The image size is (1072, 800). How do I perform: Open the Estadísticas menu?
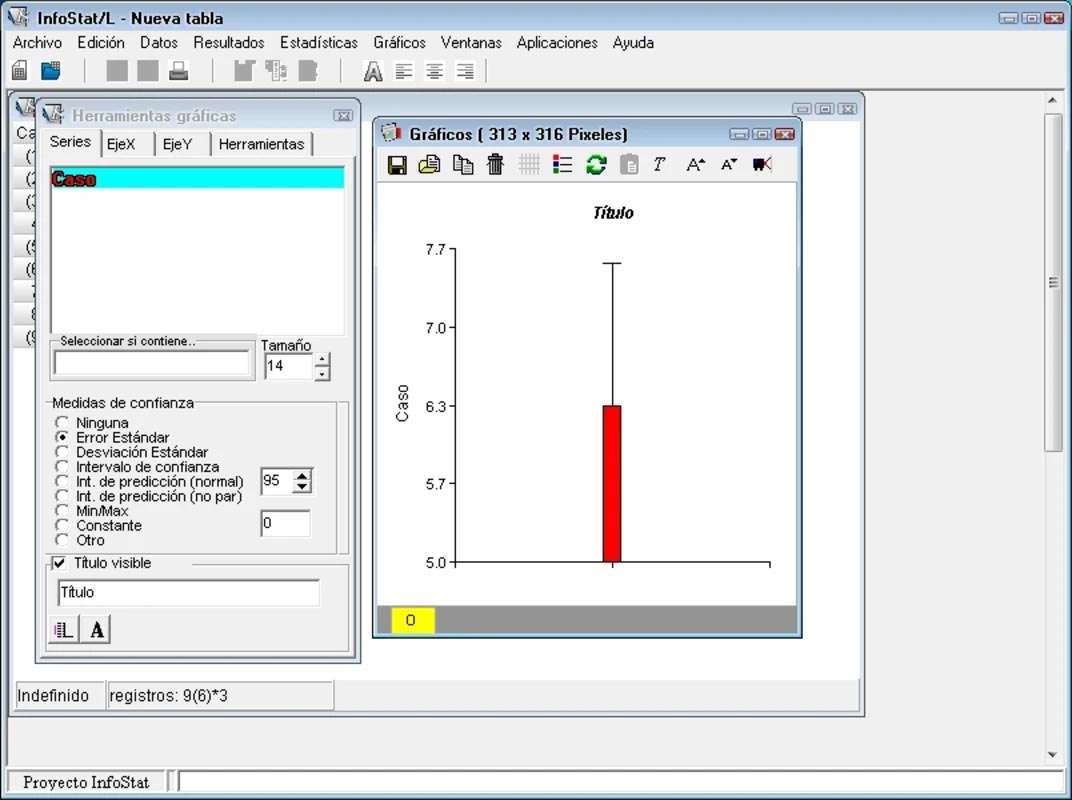[318, 43]
